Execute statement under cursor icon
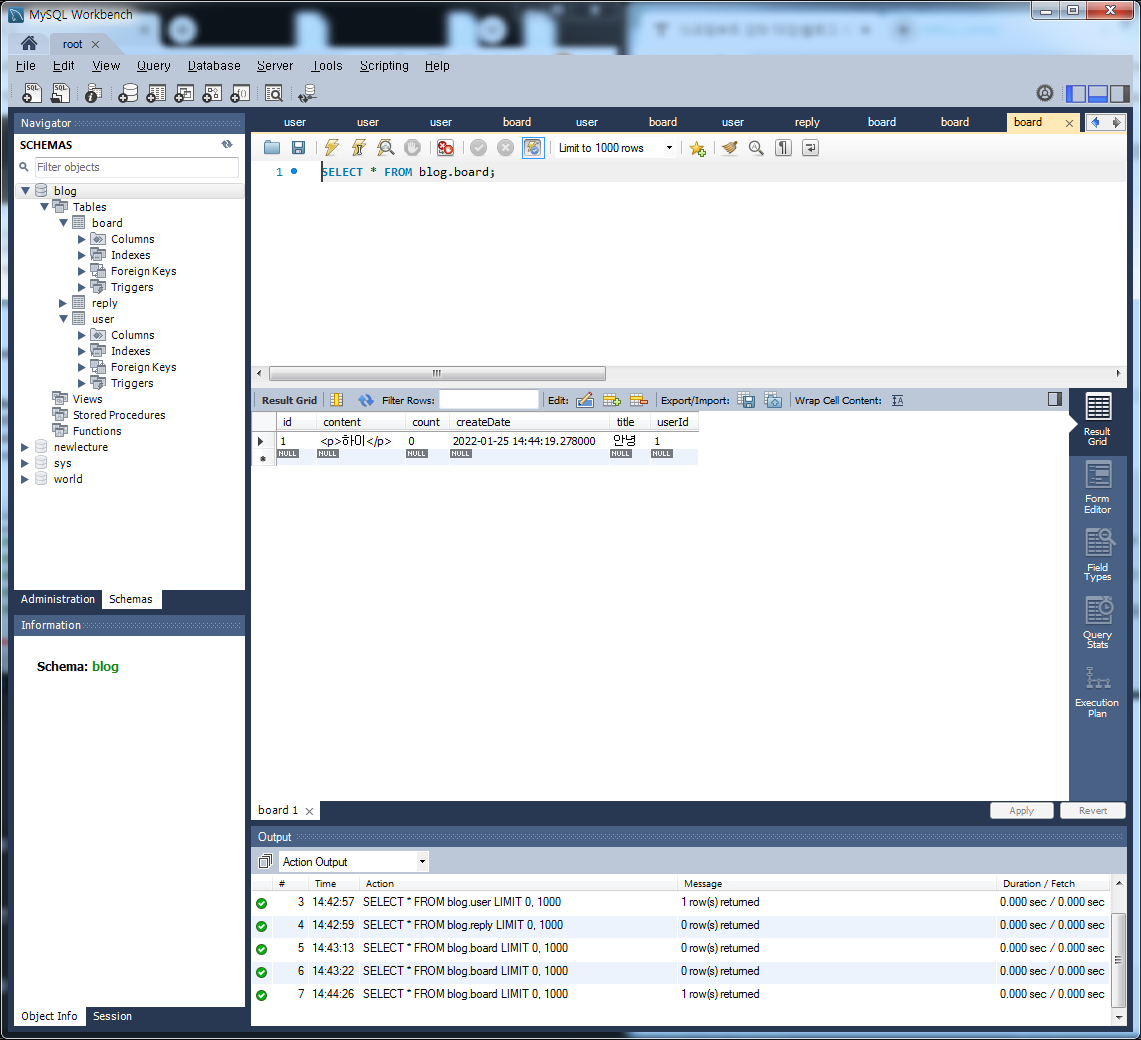Image resolution: width=1141 pixels, height=1040 pixels. click(359, 148)
